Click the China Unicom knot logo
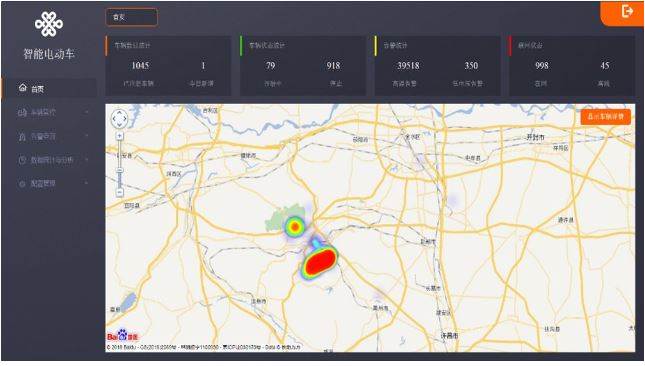645x366 pixels. tap(49, 24)
